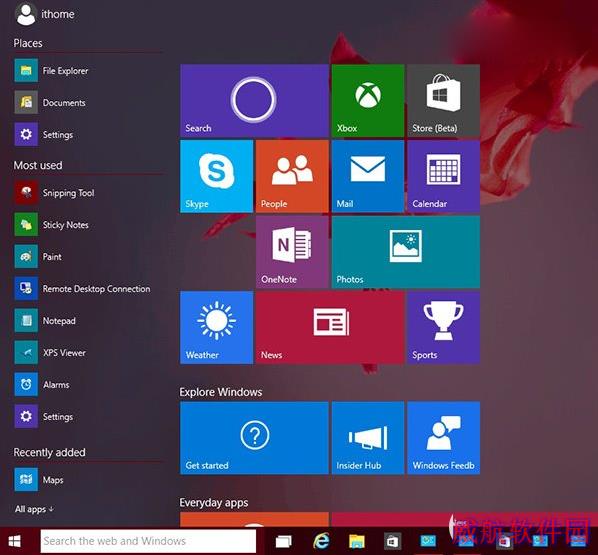Image resolution: width=598 pixels, height=555 pixels.
Task: Open the ithome user account menu
Action: point(45,14)
